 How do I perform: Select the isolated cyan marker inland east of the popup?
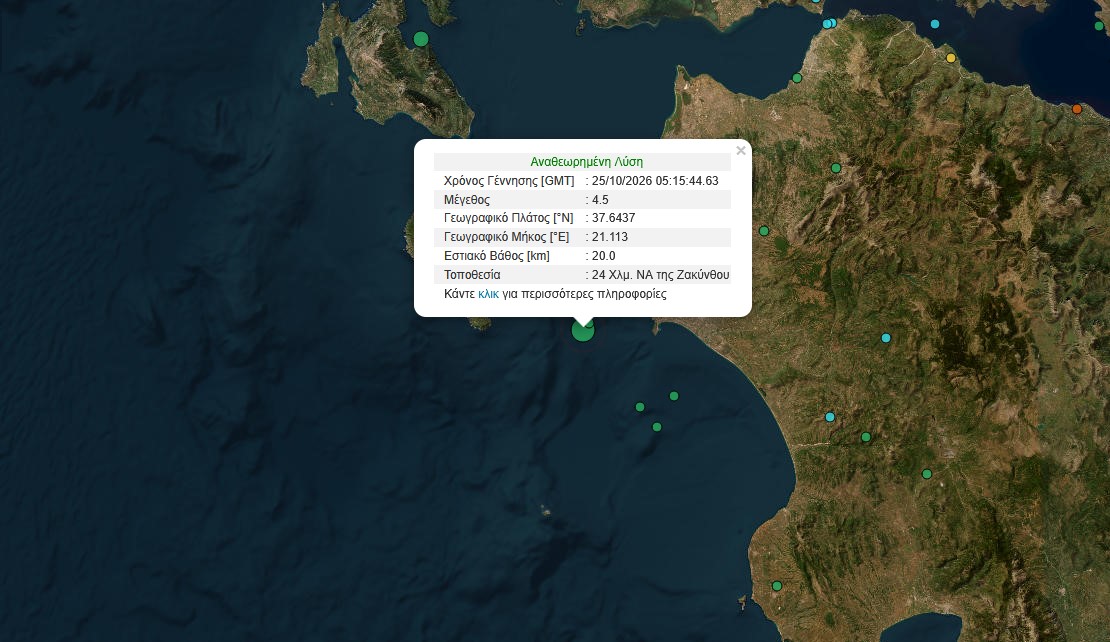point(886,338)
